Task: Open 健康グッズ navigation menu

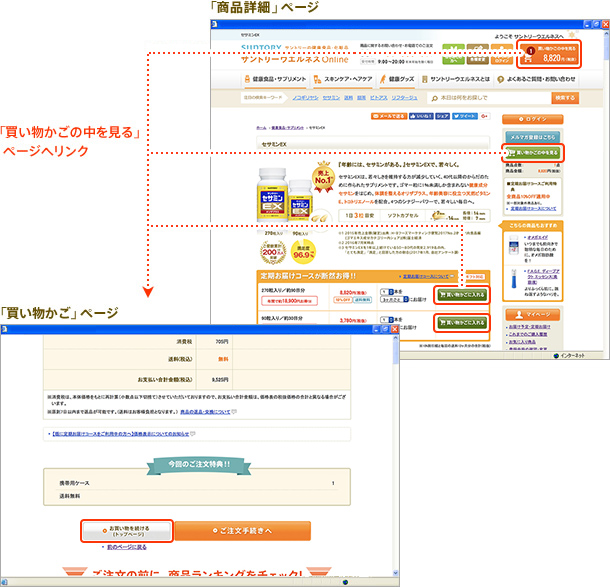Action: [x=397, y=79]
